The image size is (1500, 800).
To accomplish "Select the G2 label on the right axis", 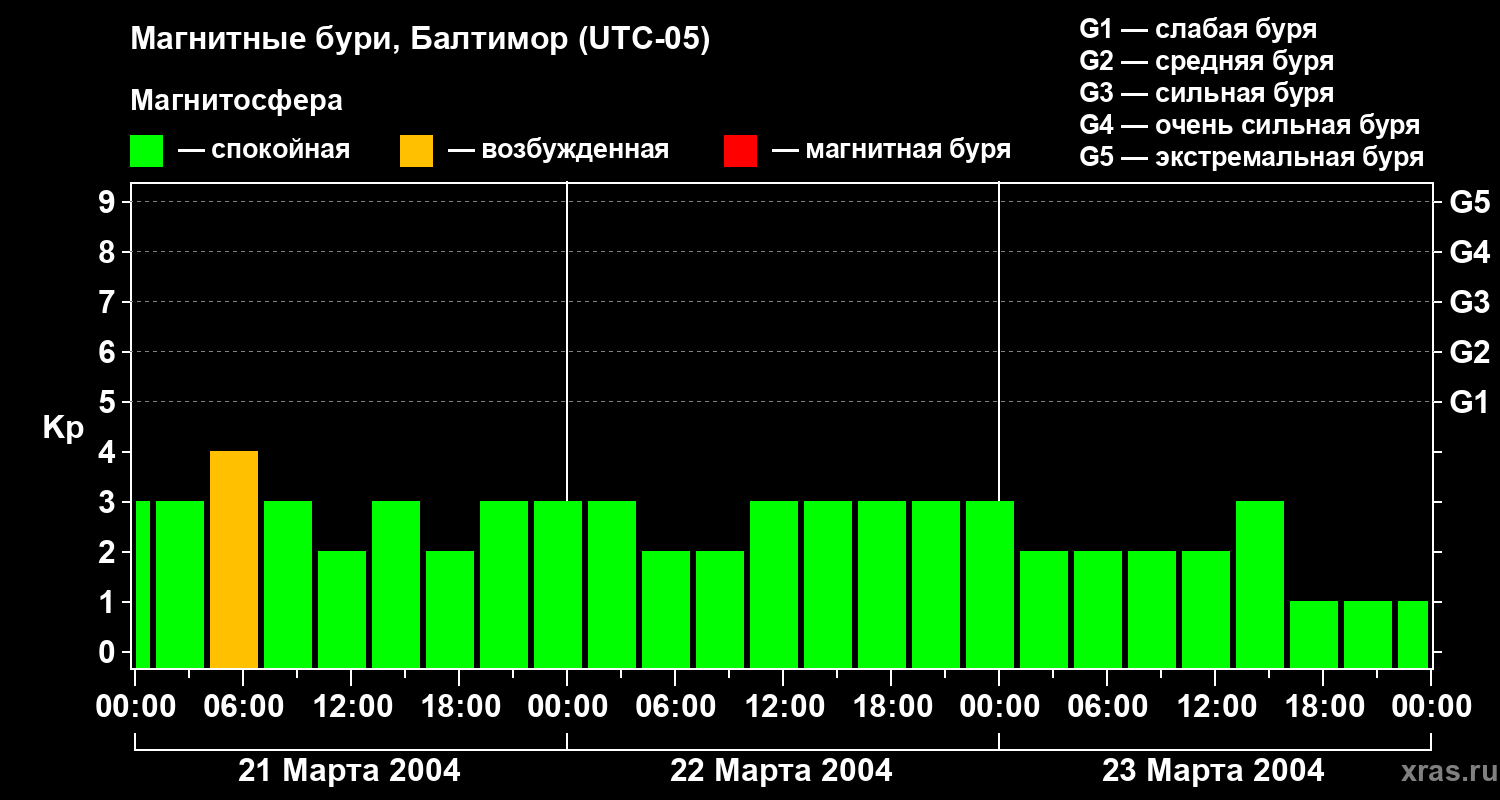I will [x=1469, y=352].
